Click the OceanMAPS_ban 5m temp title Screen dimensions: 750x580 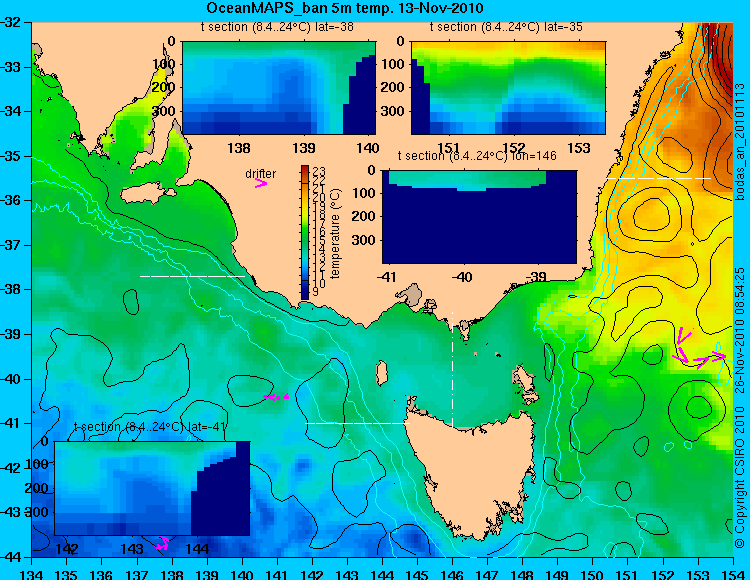click(x=344, y=8)
